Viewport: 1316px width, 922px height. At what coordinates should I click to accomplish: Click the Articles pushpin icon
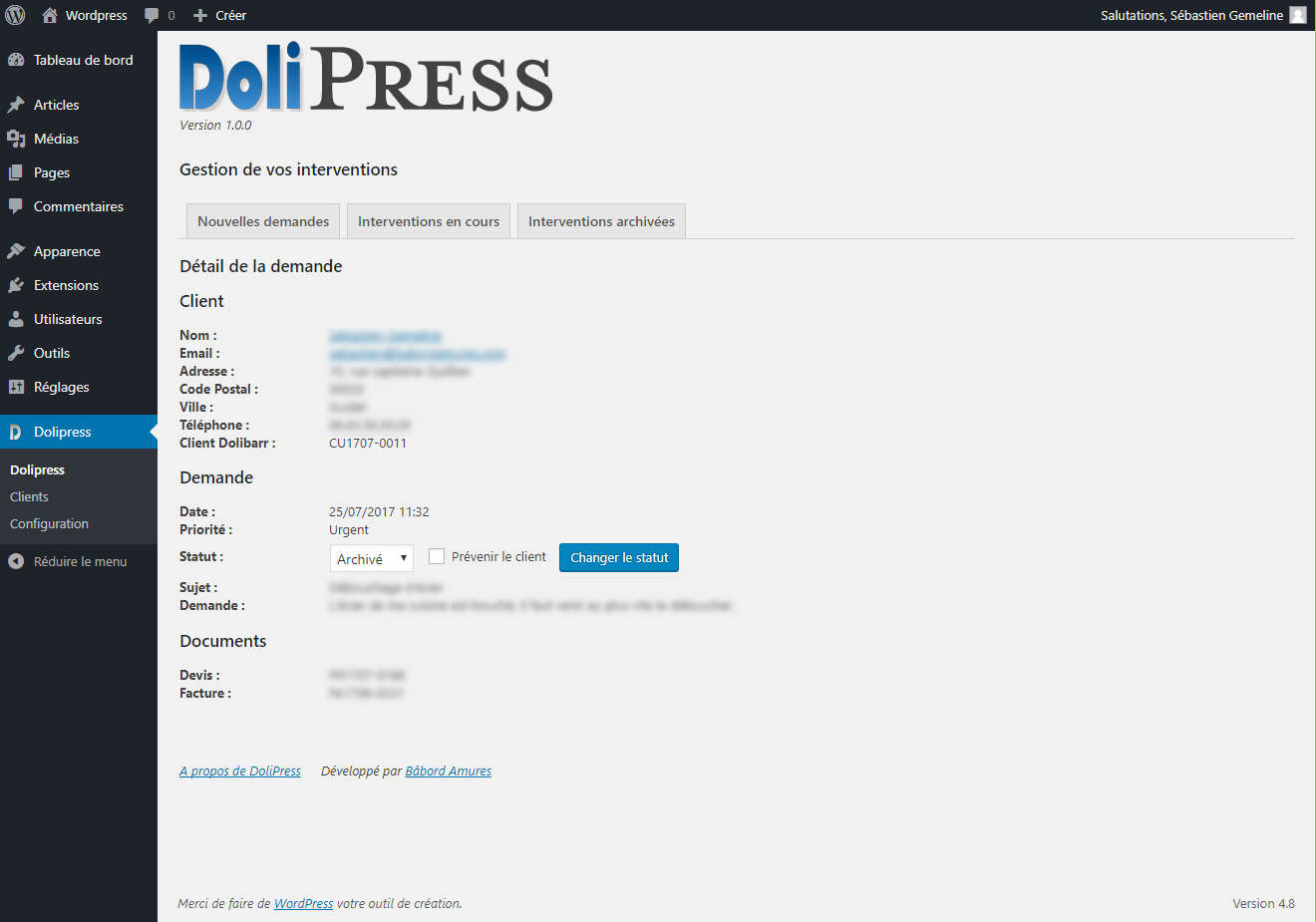click(x=16, y=105)
